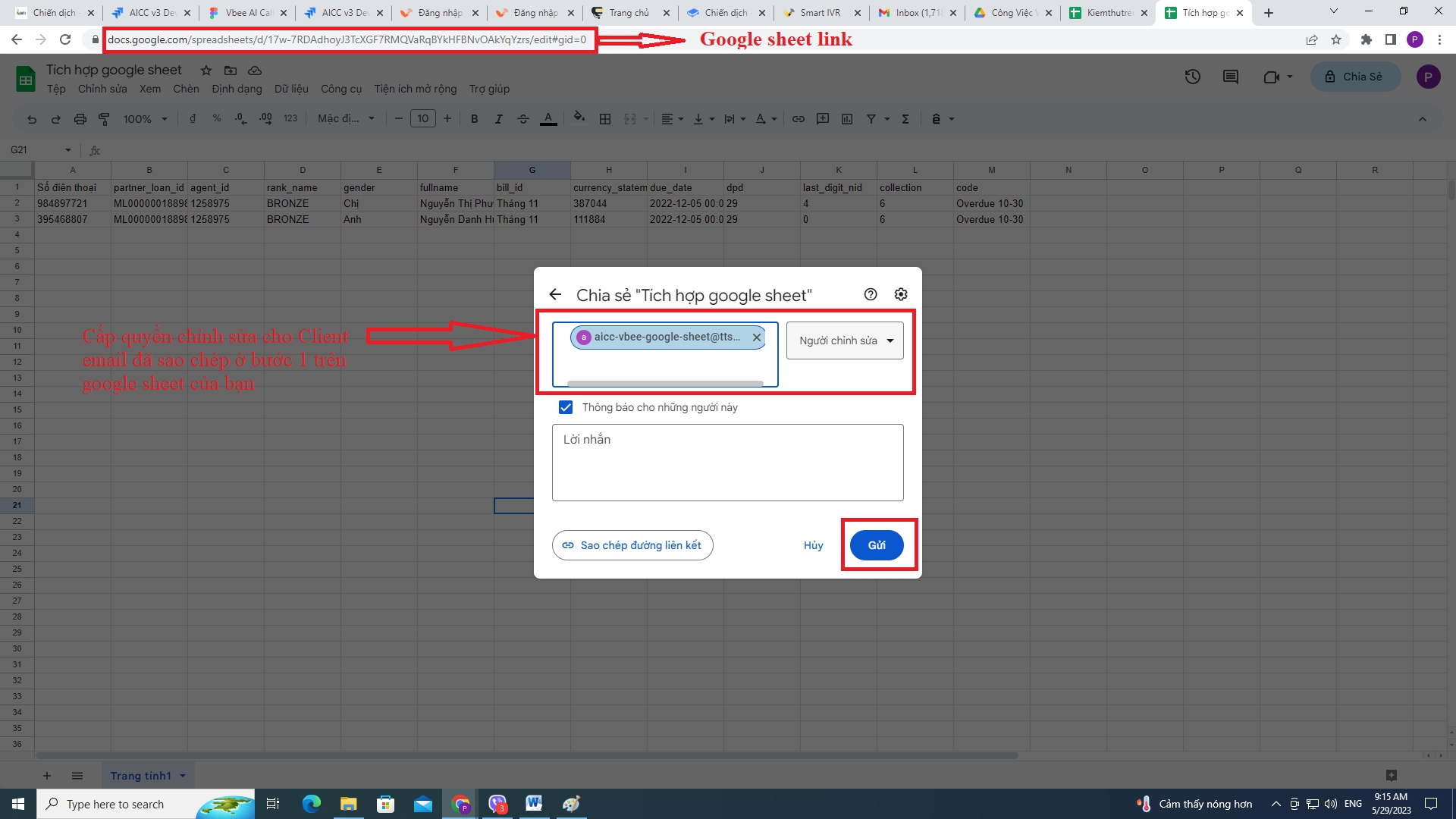
Task: Toggle bold formatting in toolbar
Action: click(474, 119)
